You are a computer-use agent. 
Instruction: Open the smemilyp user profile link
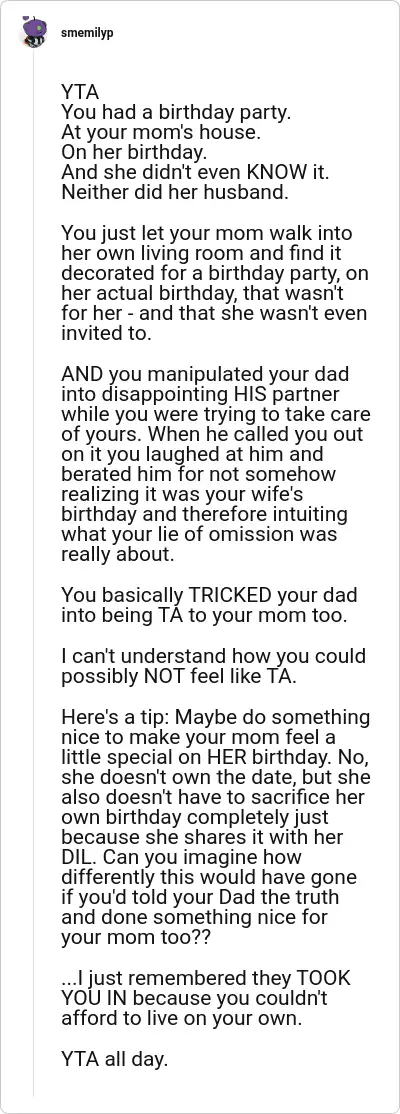click(x=87, y=33)
